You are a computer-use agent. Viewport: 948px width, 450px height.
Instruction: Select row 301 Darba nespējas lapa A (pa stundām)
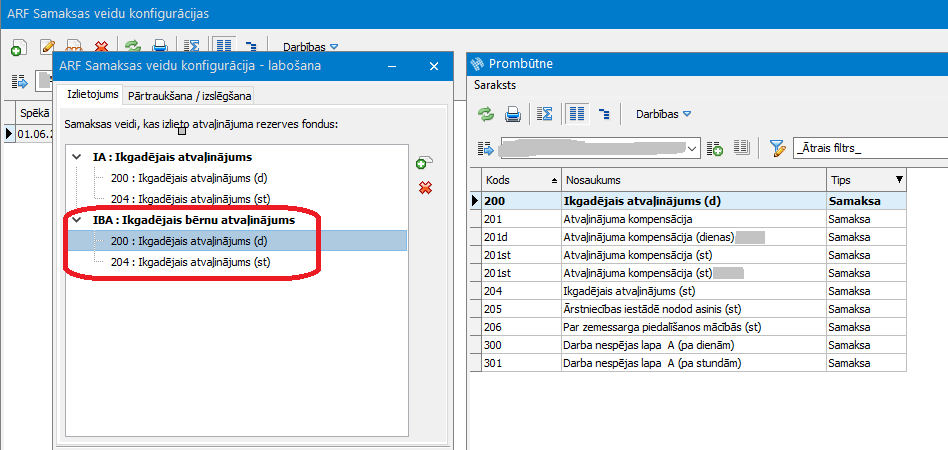click(689, 364)
